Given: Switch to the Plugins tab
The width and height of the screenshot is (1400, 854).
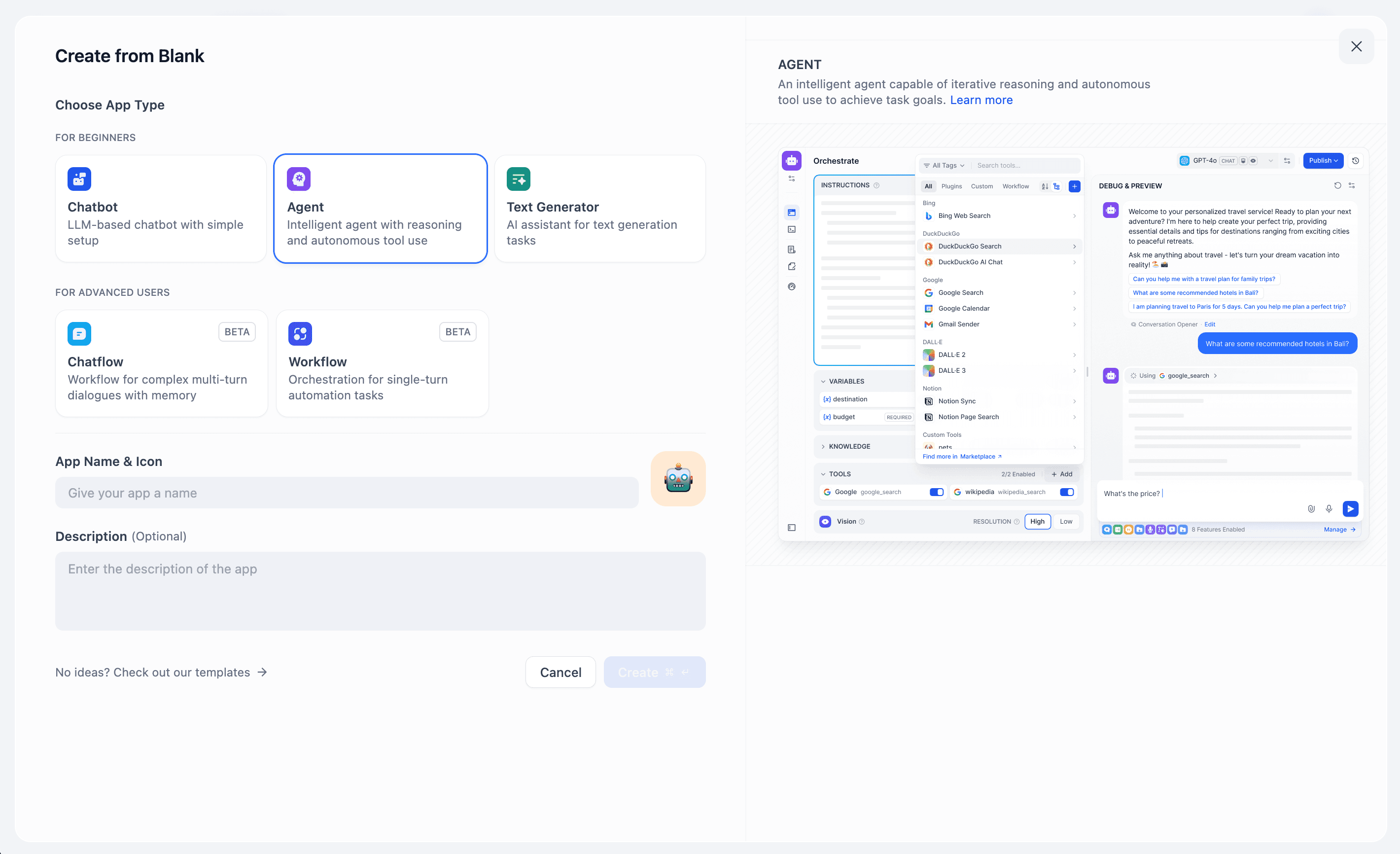Looking at the screenshot, I should pos(951,186).
